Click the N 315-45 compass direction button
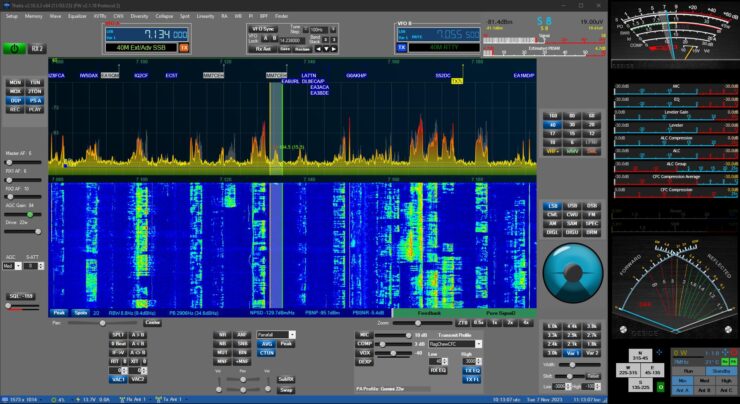The image size is (740, 404). pyautogui.click(x=640, y=356)
